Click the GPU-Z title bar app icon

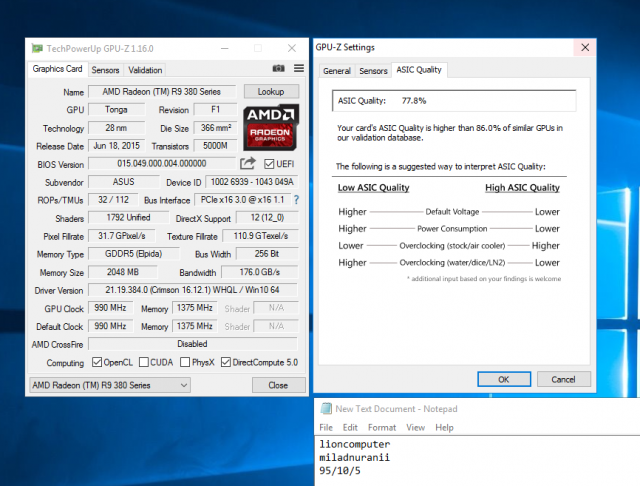click(37, 47)
